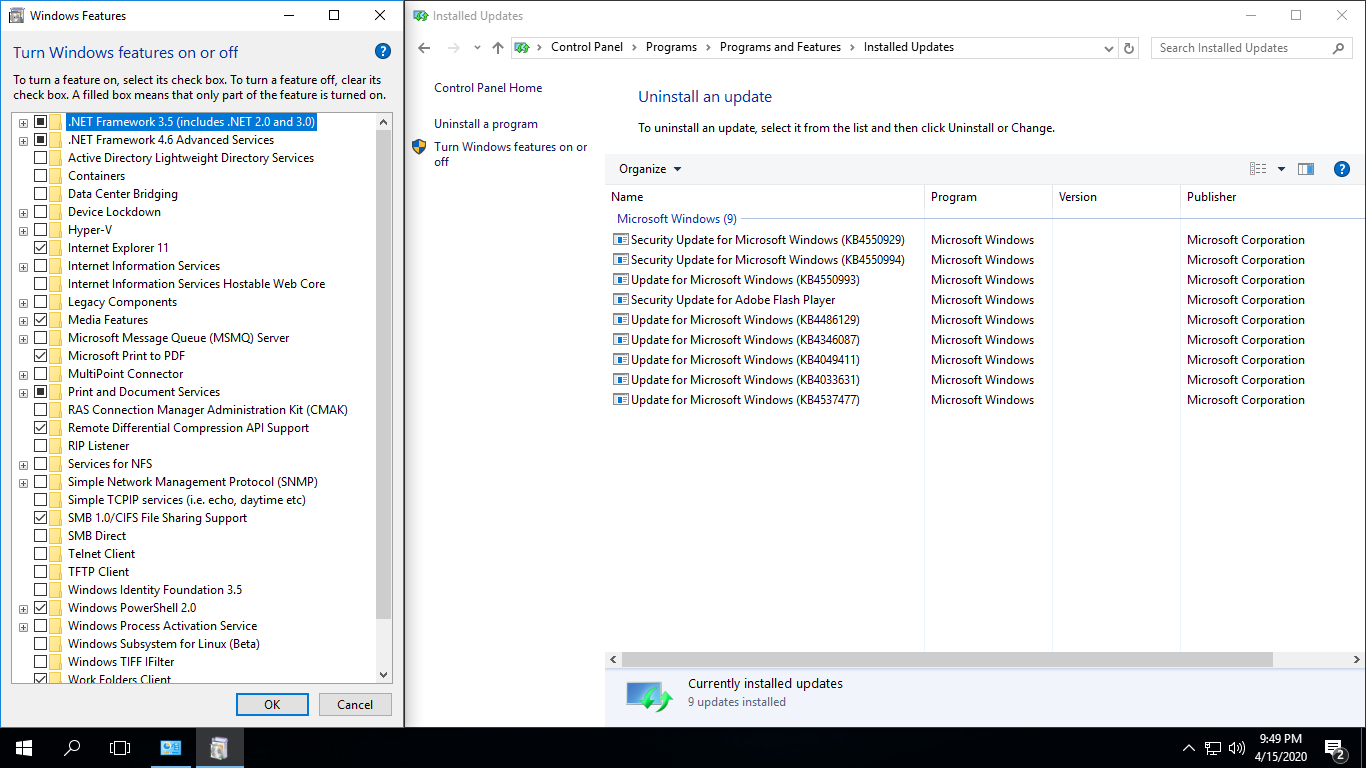Click the Telnet Client folder icon
The image size is (1366, 768).
(56, 554)
